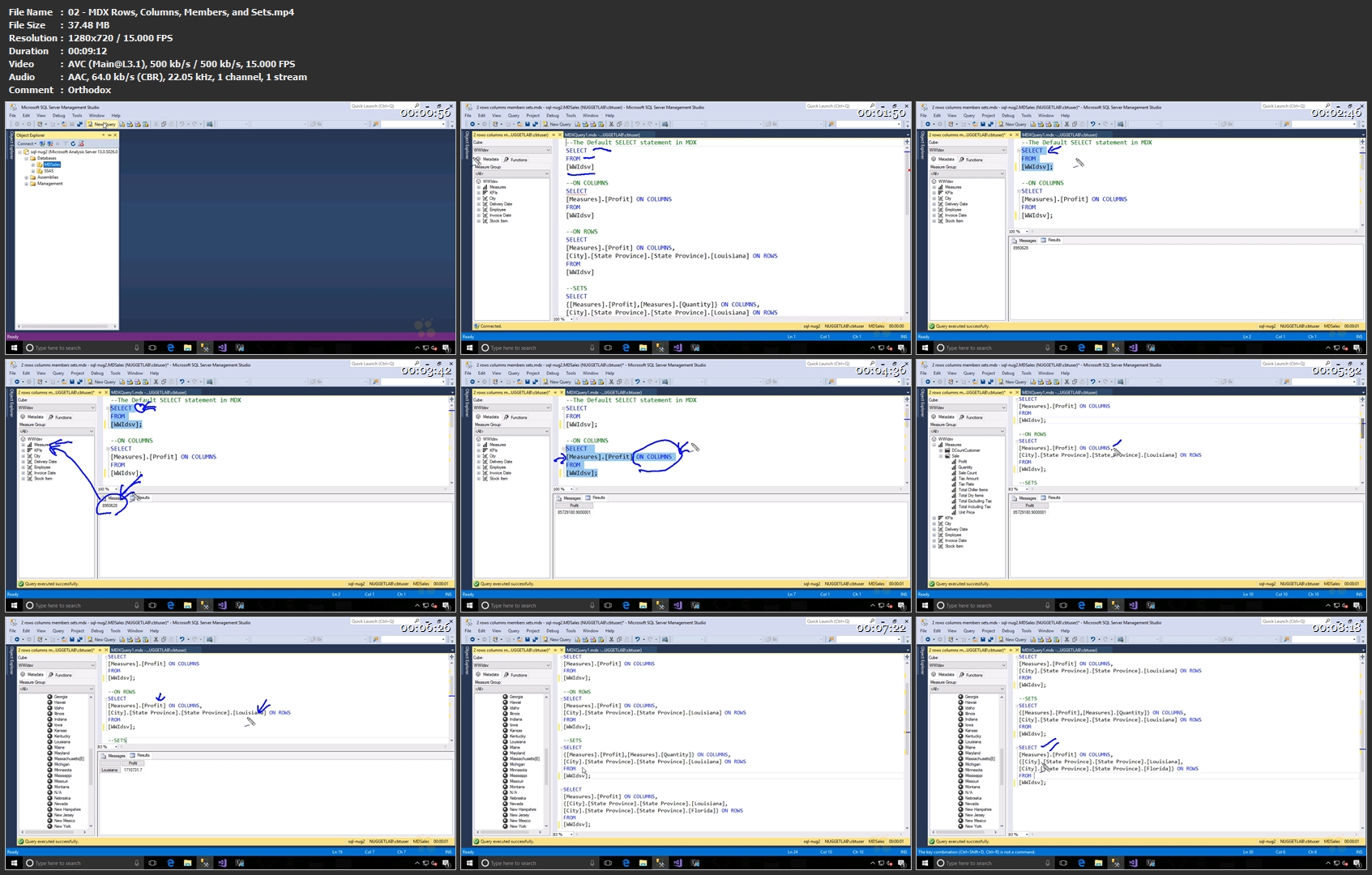1372x875 pixels.
Task: Click Edge taskbar icon in 00:00:56 frame
Action: pos(170,348)
